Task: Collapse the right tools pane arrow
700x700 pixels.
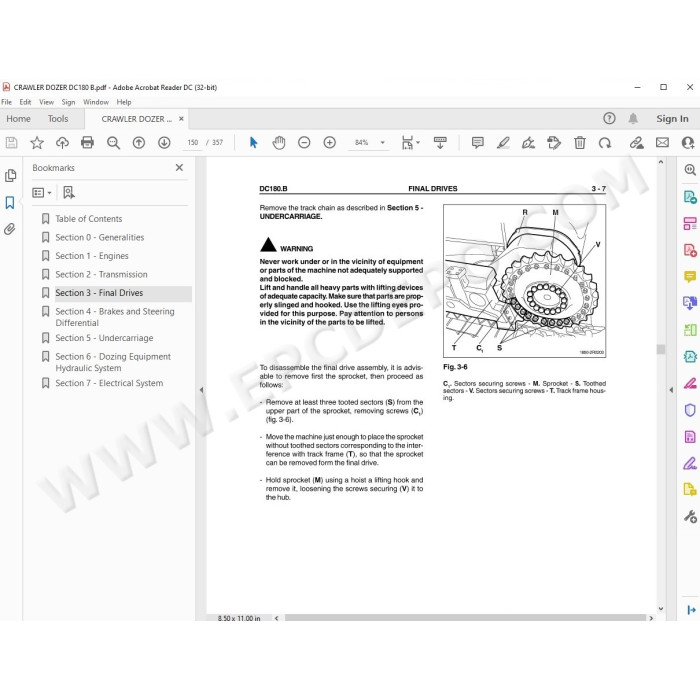Action: (671, 390)
